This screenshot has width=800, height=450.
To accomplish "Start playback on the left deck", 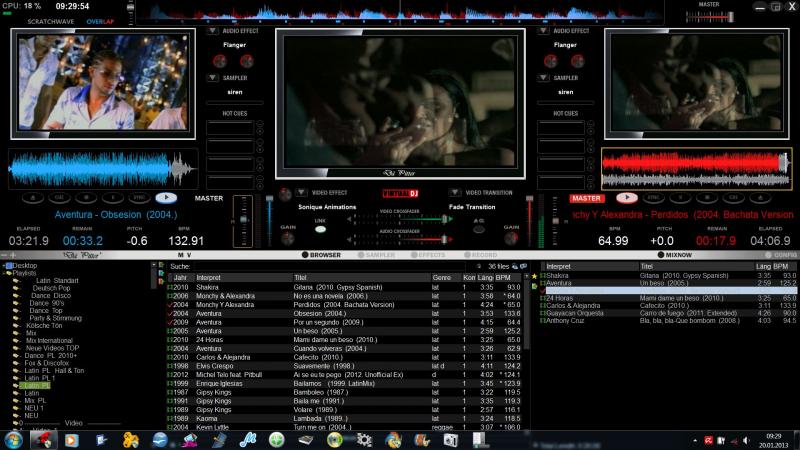I will [166, 198].
